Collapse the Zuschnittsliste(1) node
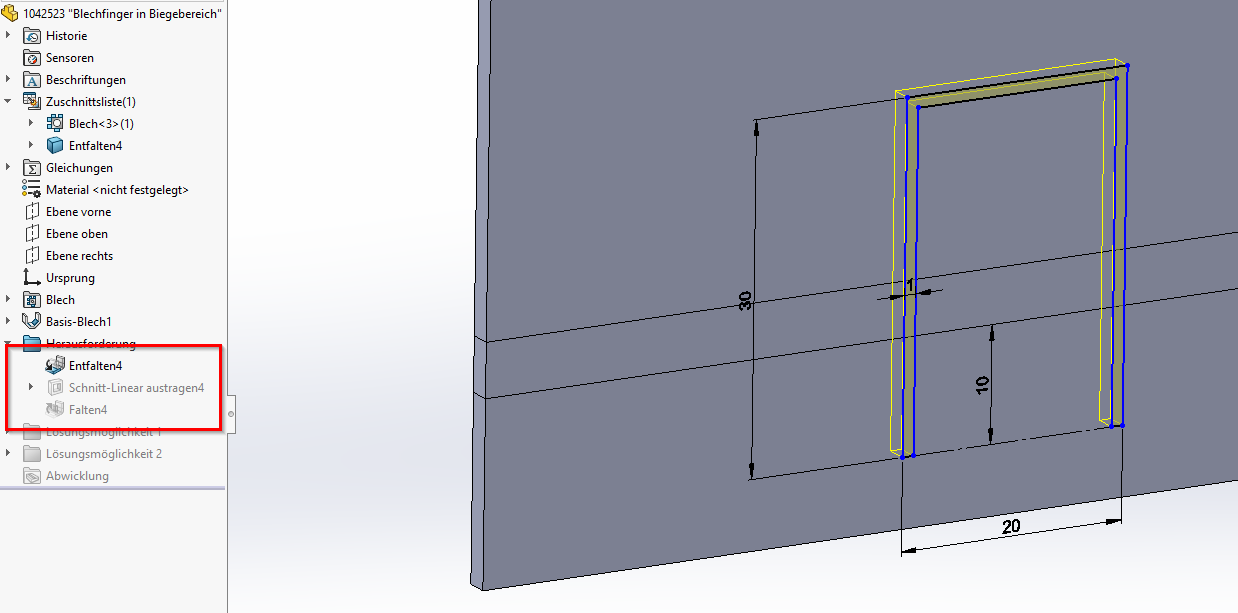 click(x=8, y=102)
